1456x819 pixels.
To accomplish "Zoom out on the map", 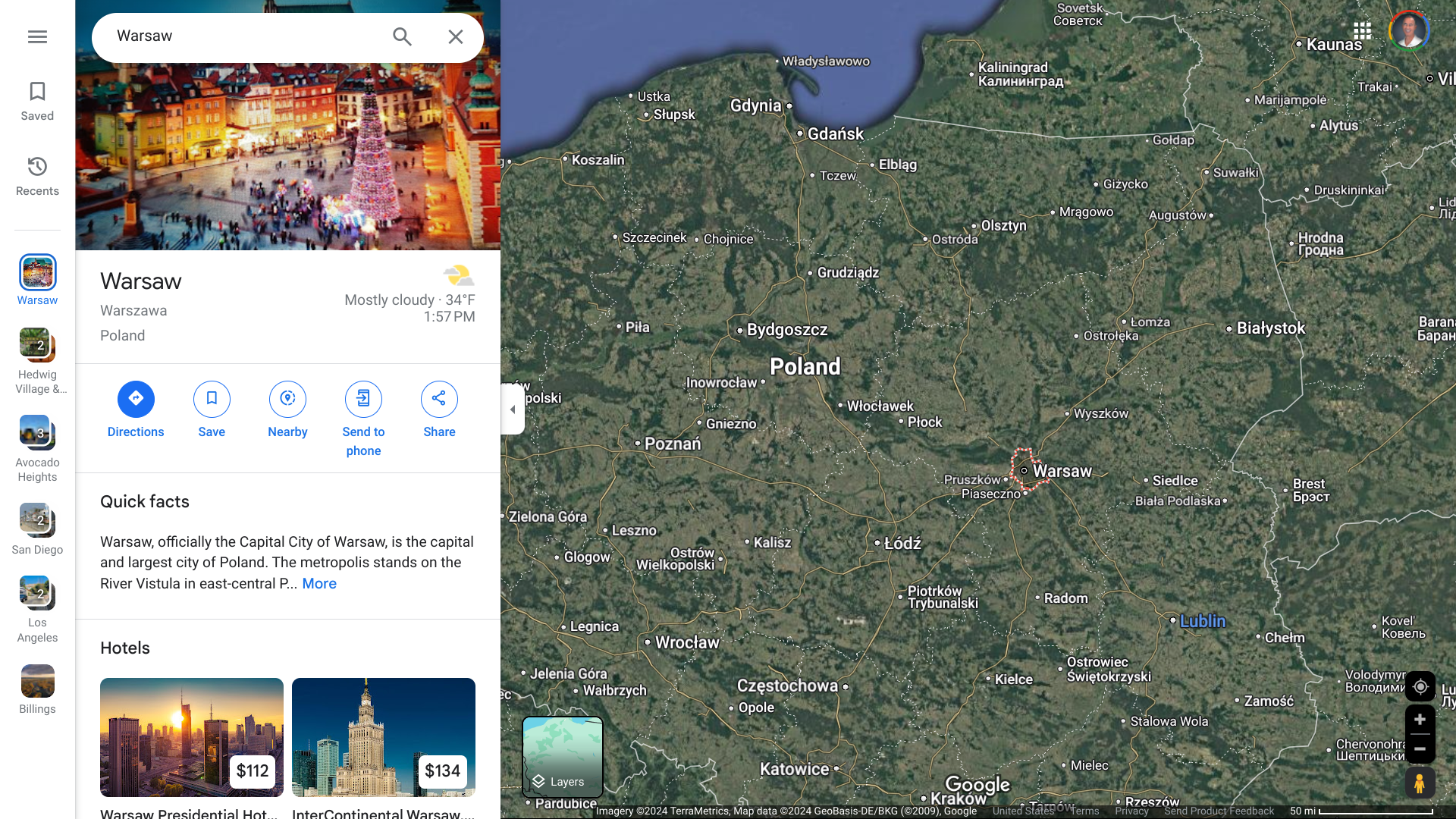I will 1420,748.
